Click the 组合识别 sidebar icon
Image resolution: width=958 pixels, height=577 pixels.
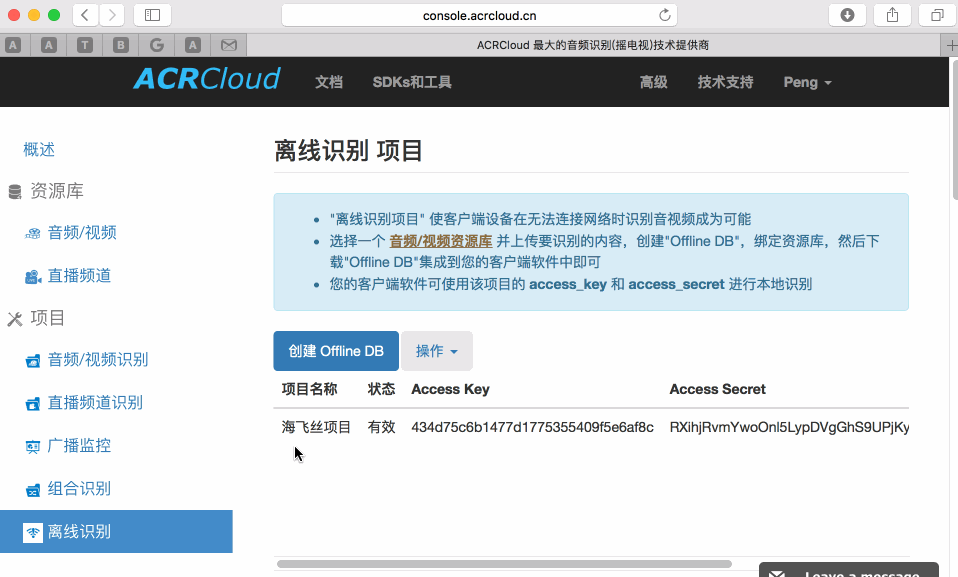point(33,490)
